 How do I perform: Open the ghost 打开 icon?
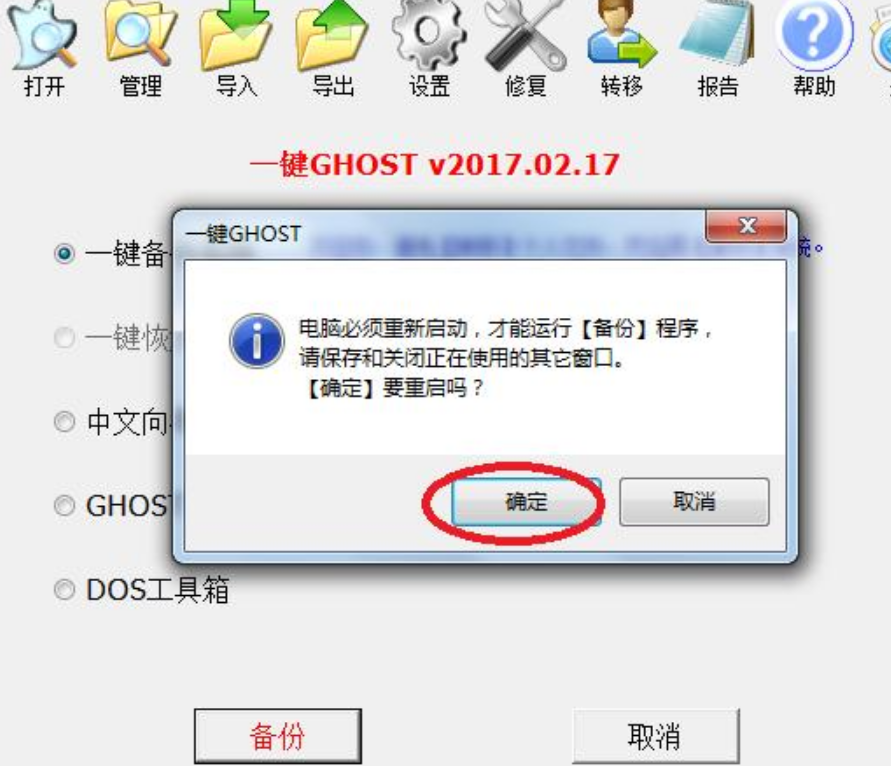click(43, 35)
